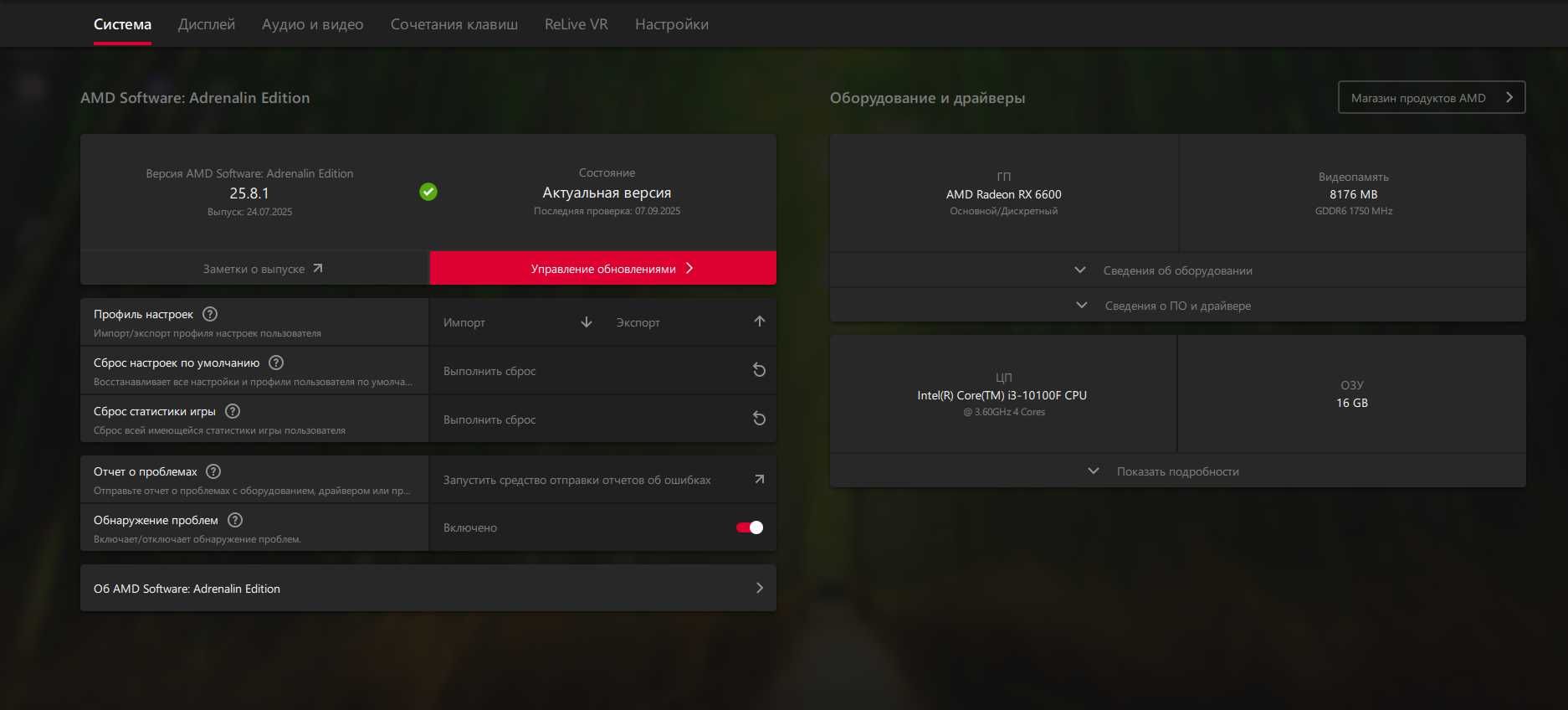1568x710 pixels.
Task: Open the Настройки tab
Action: 672,24
